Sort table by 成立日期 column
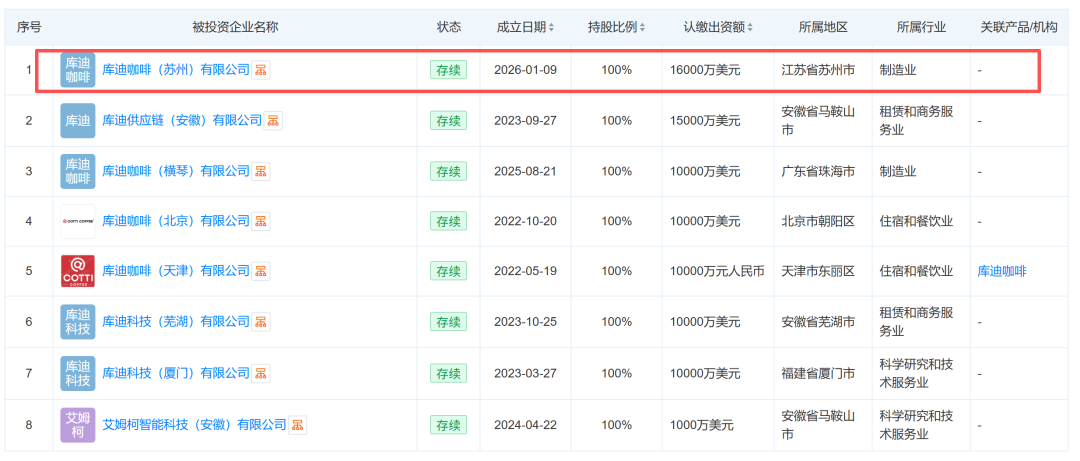This screenshot has width=1080, height=461. [x=526, y=27]
